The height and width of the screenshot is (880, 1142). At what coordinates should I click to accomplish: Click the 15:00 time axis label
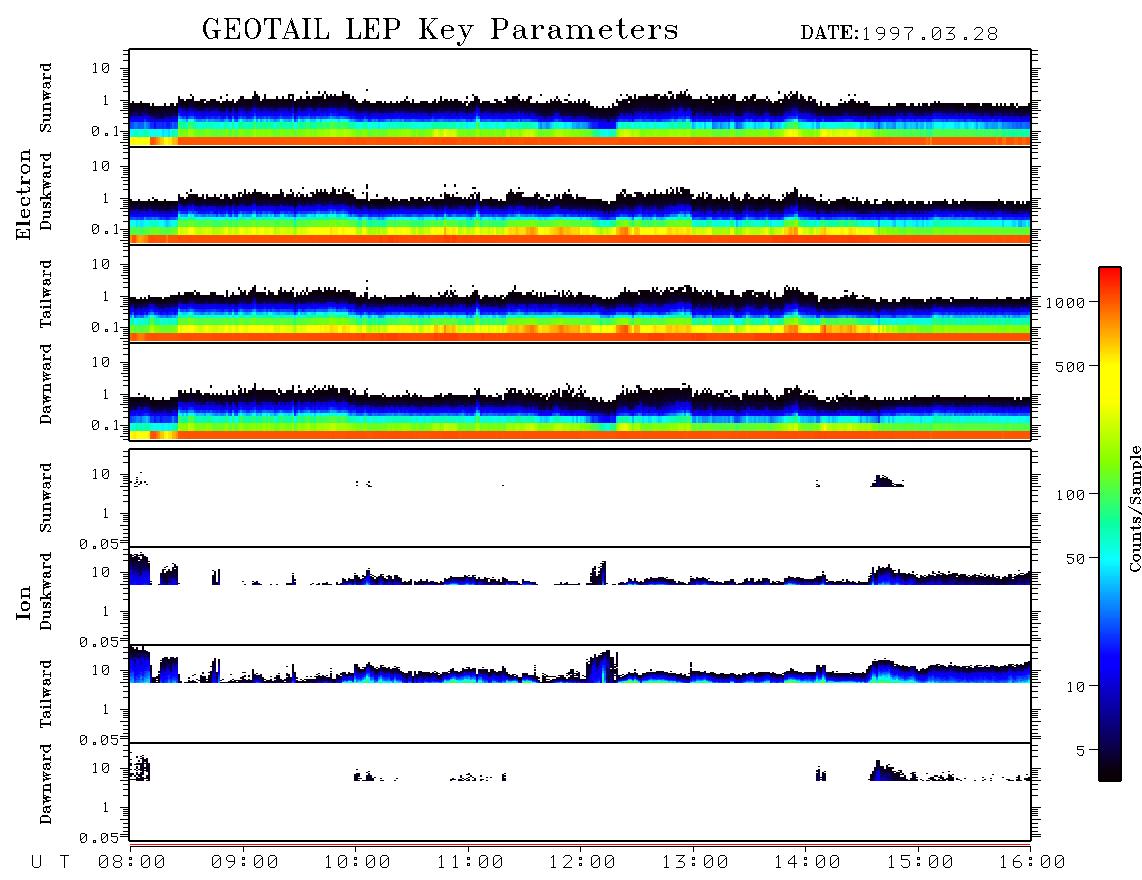920,862
